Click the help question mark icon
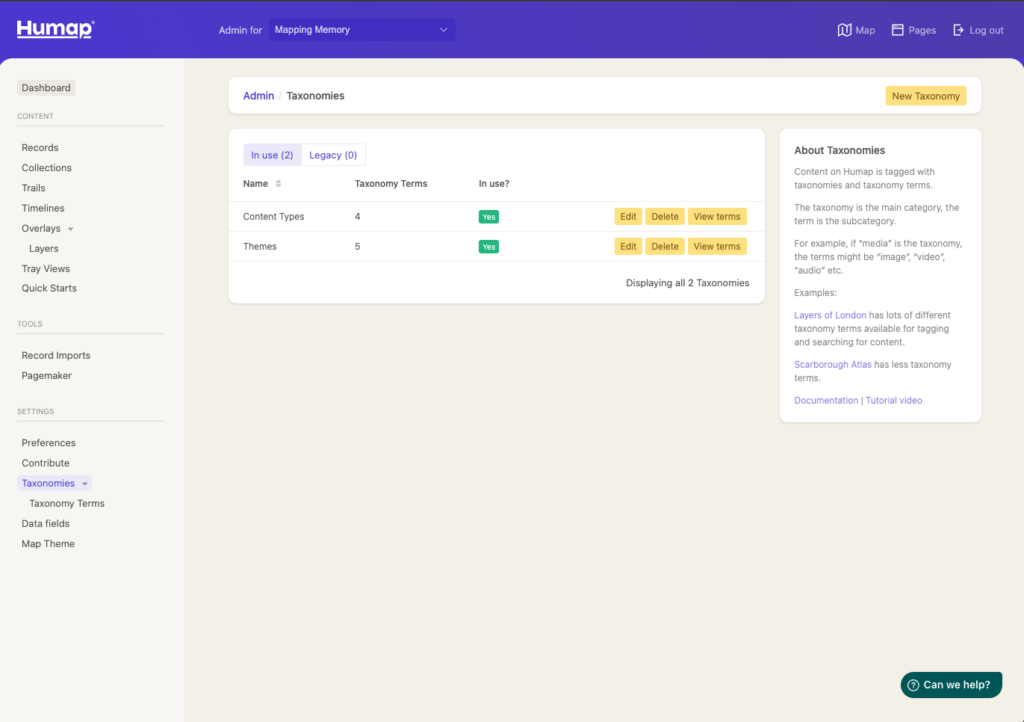 (x=913, y=685)
